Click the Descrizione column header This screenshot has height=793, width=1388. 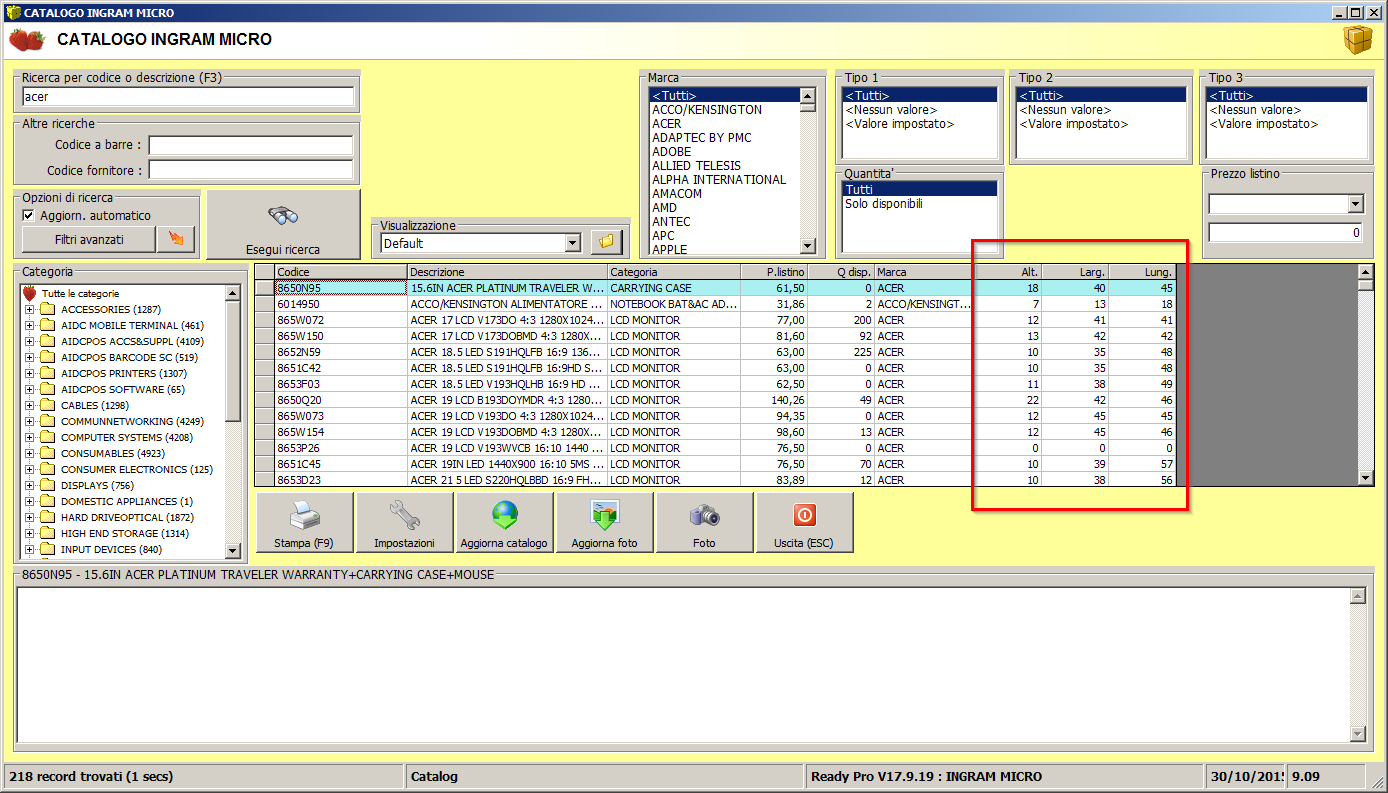pyautogui.click(x=507, y=272)
